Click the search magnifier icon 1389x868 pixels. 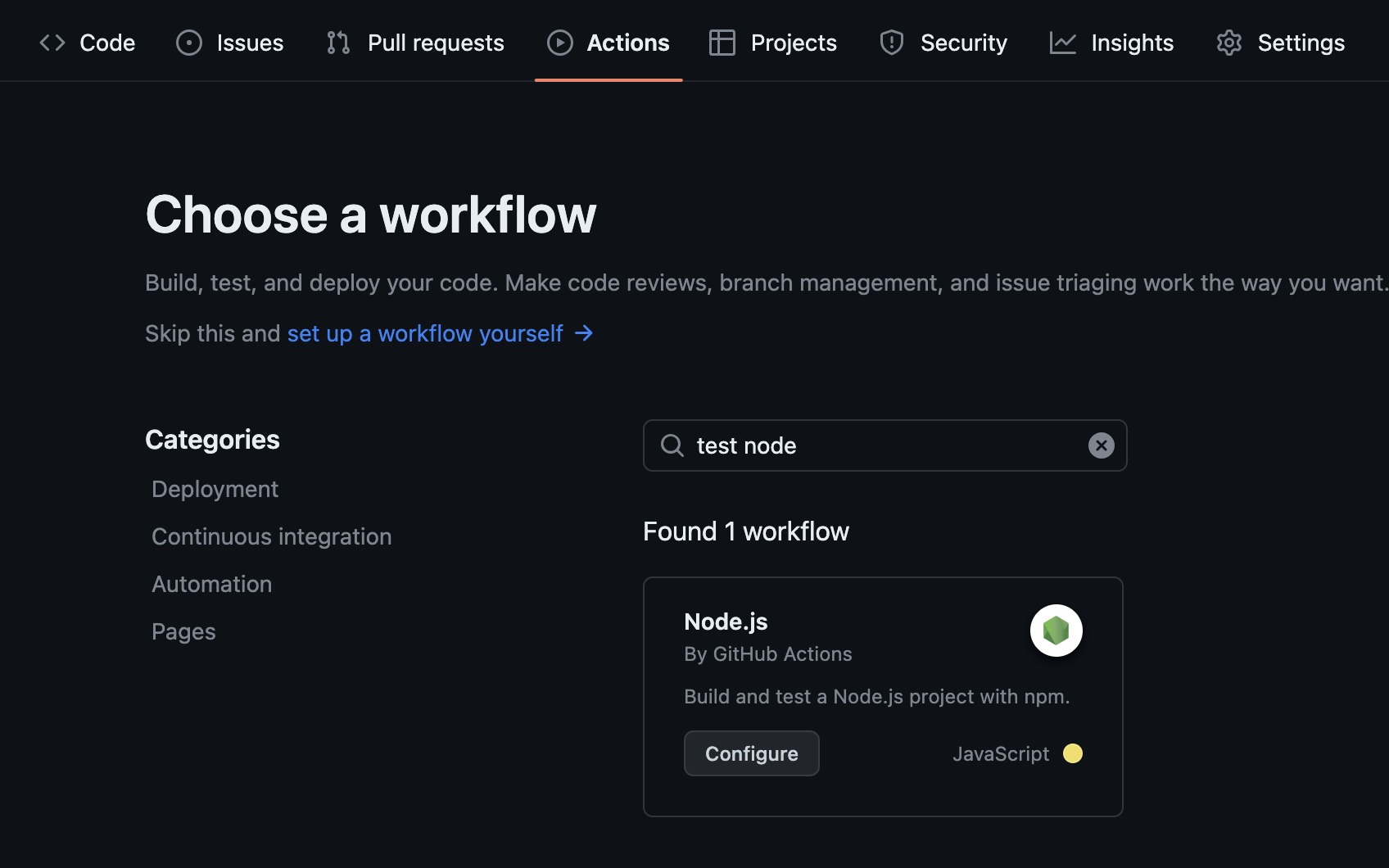pyautogui.click(x=672, y=445)
